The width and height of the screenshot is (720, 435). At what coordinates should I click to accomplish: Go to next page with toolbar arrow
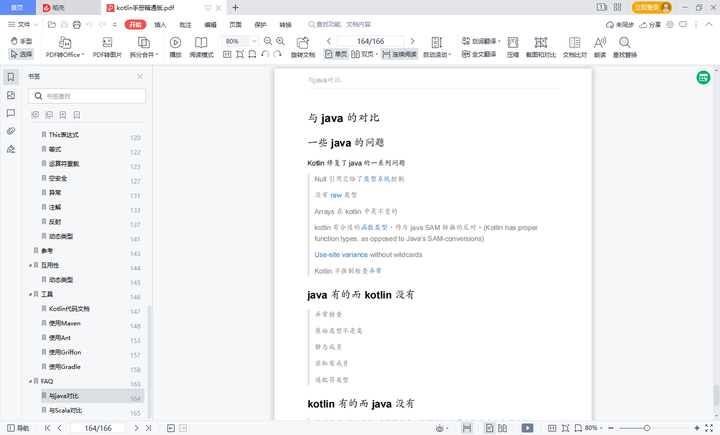click(412, 41)
